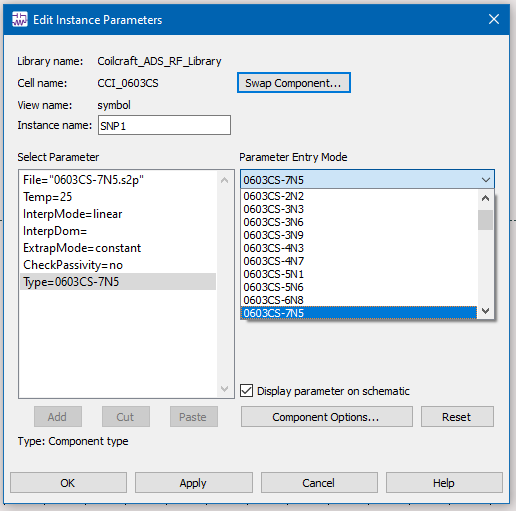
Task: Choose 0603CS-3N6 from the dropdown list
Action: click(359, 222)
